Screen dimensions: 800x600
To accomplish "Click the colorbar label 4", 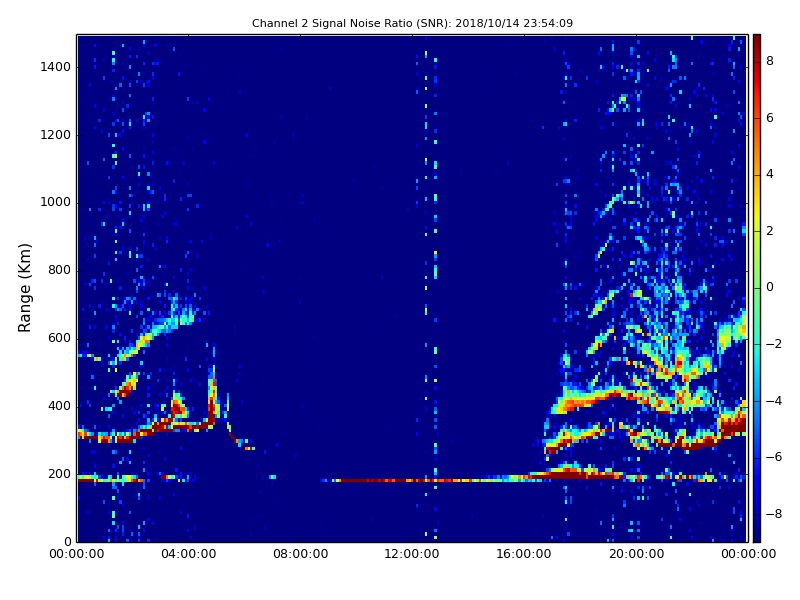I will pyautogui.click(x=770, y=174).
